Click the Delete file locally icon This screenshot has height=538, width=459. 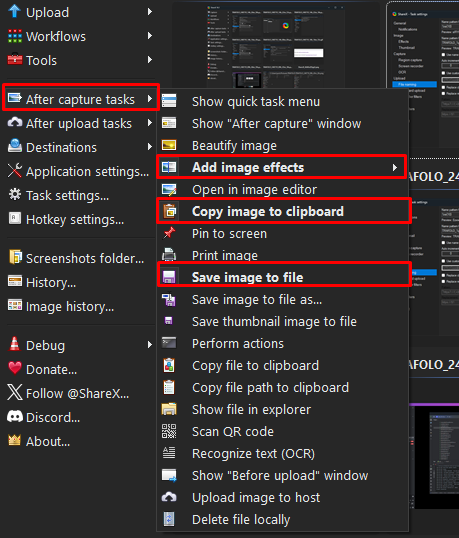tap(169, 519)
